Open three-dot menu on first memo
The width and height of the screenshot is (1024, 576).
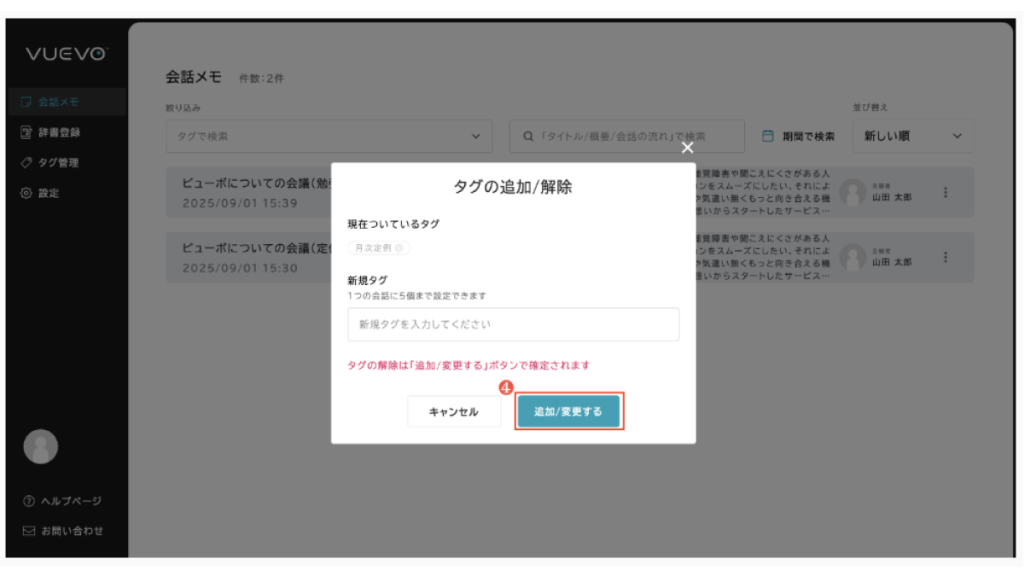coord(946,192)
